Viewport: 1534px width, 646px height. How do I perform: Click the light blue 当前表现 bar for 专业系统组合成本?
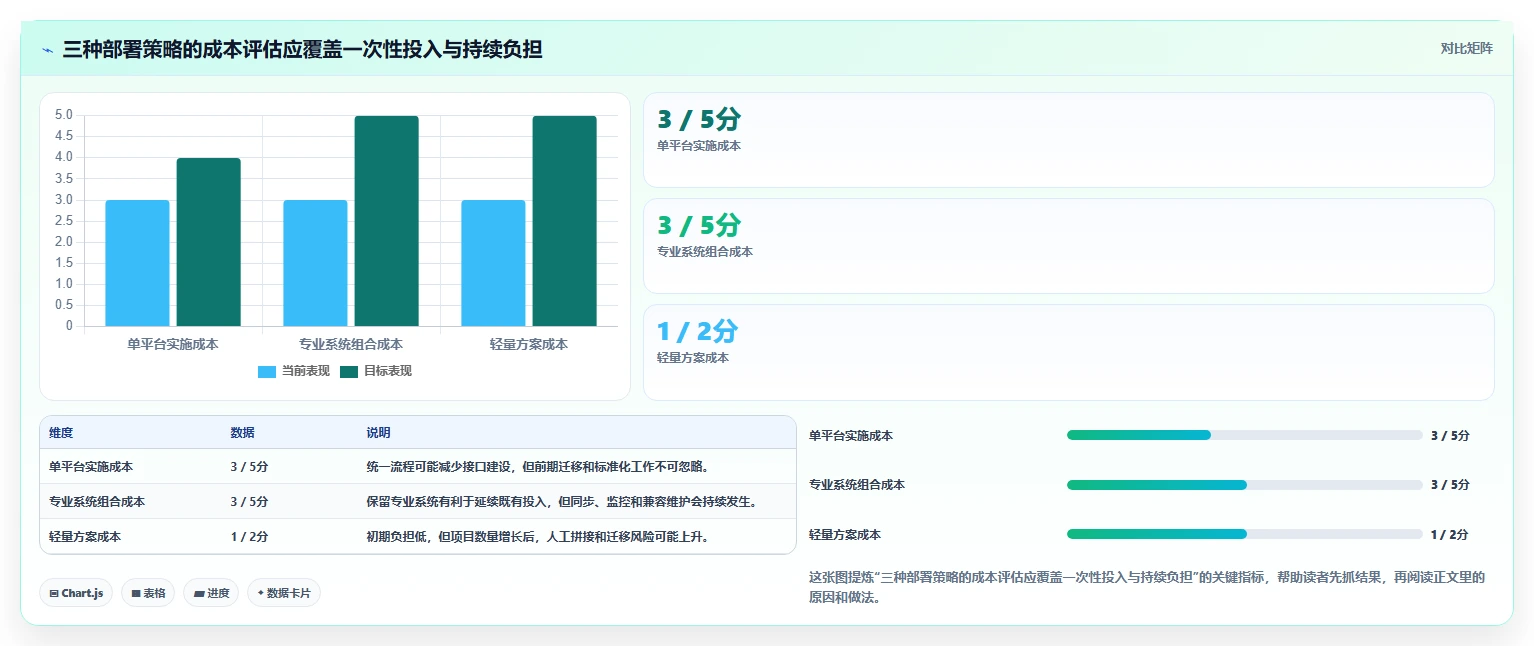tap(315, 263)
